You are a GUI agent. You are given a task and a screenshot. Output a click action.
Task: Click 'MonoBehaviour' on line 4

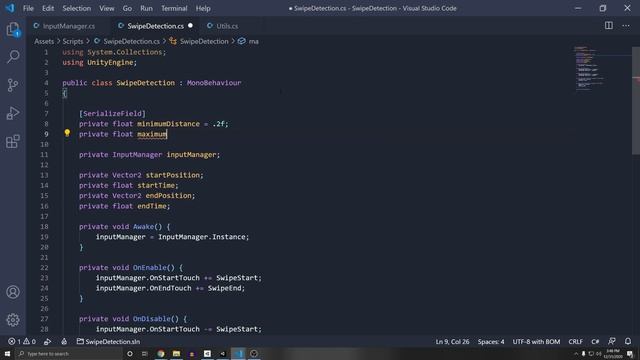click(214, 82)
